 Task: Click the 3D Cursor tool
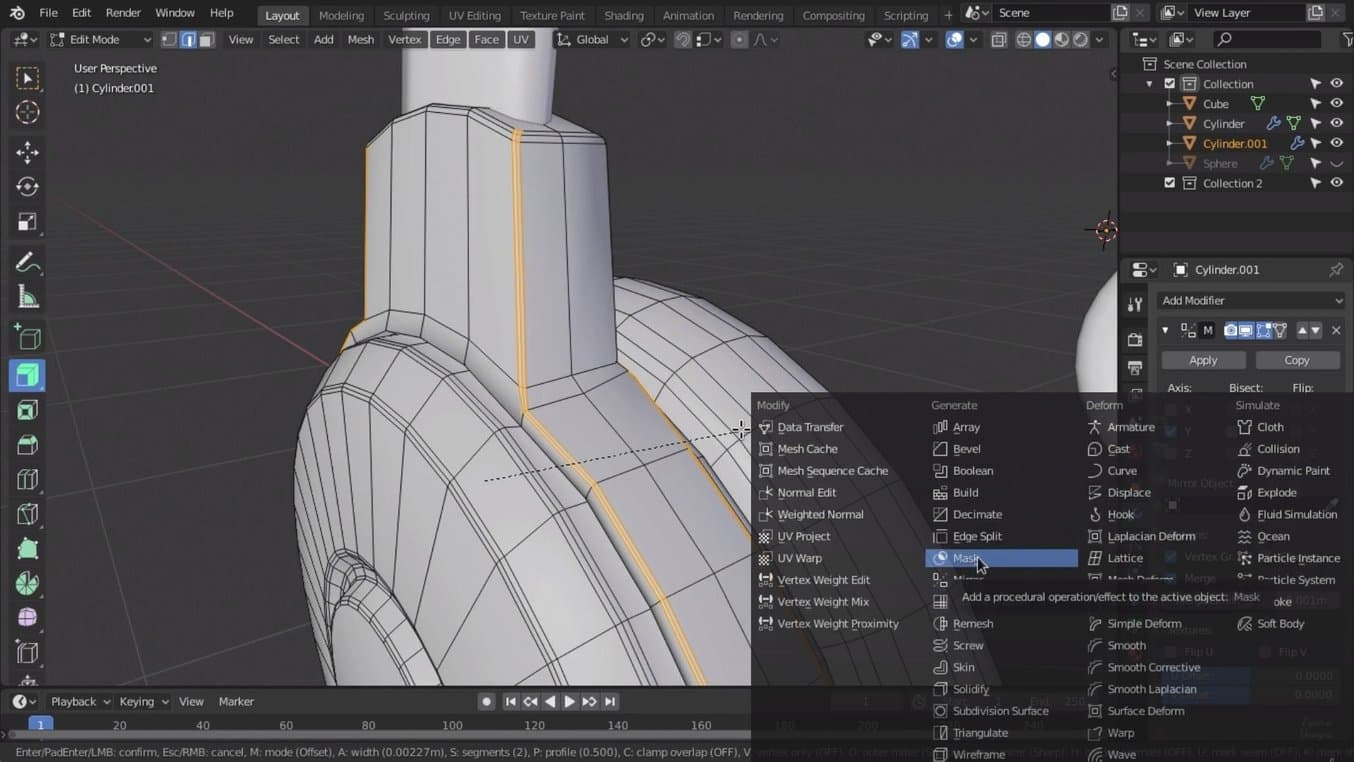coord(27,112)
